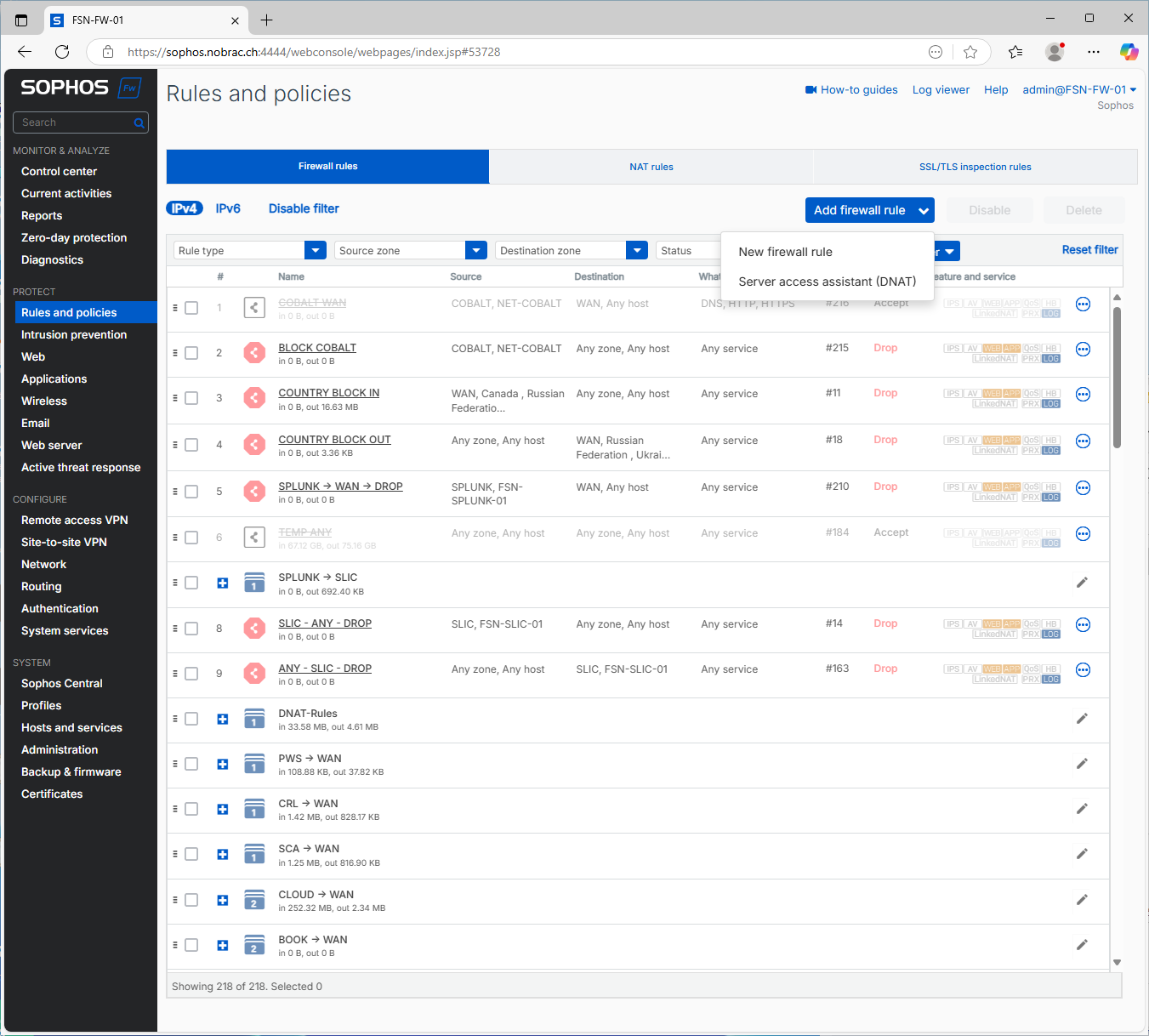1149x1036 pixels.
Task: Open more options for BLOCK COBALT rule
Action: [1083, 350]
